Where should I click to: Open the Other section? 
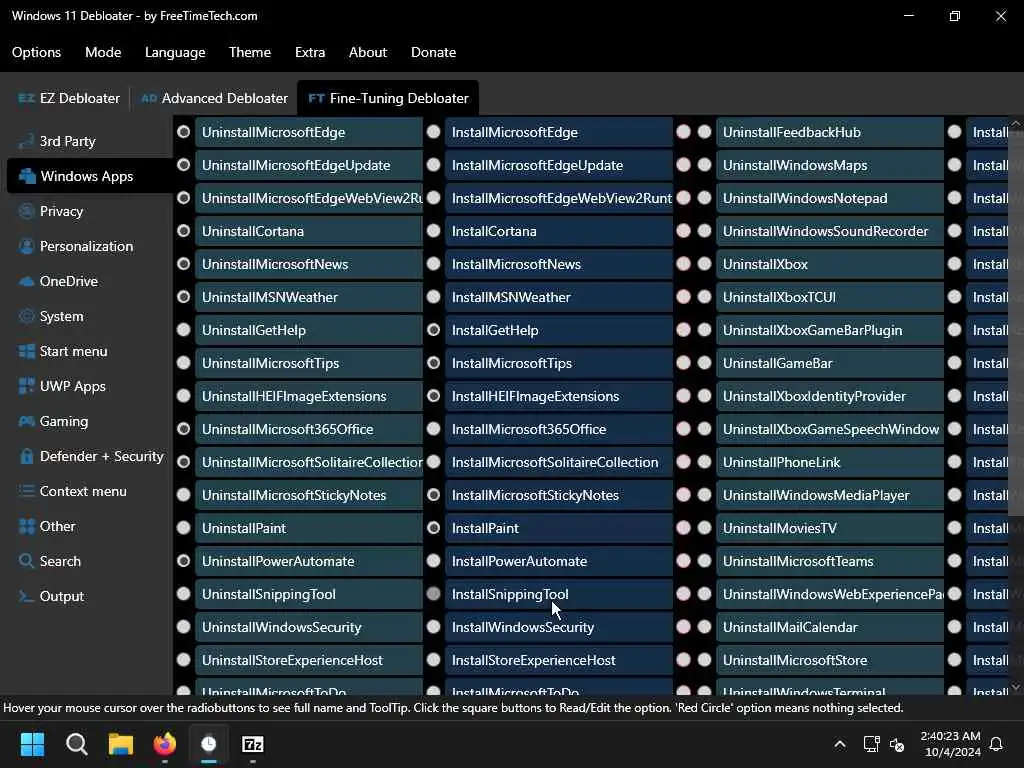click(47, 526)
